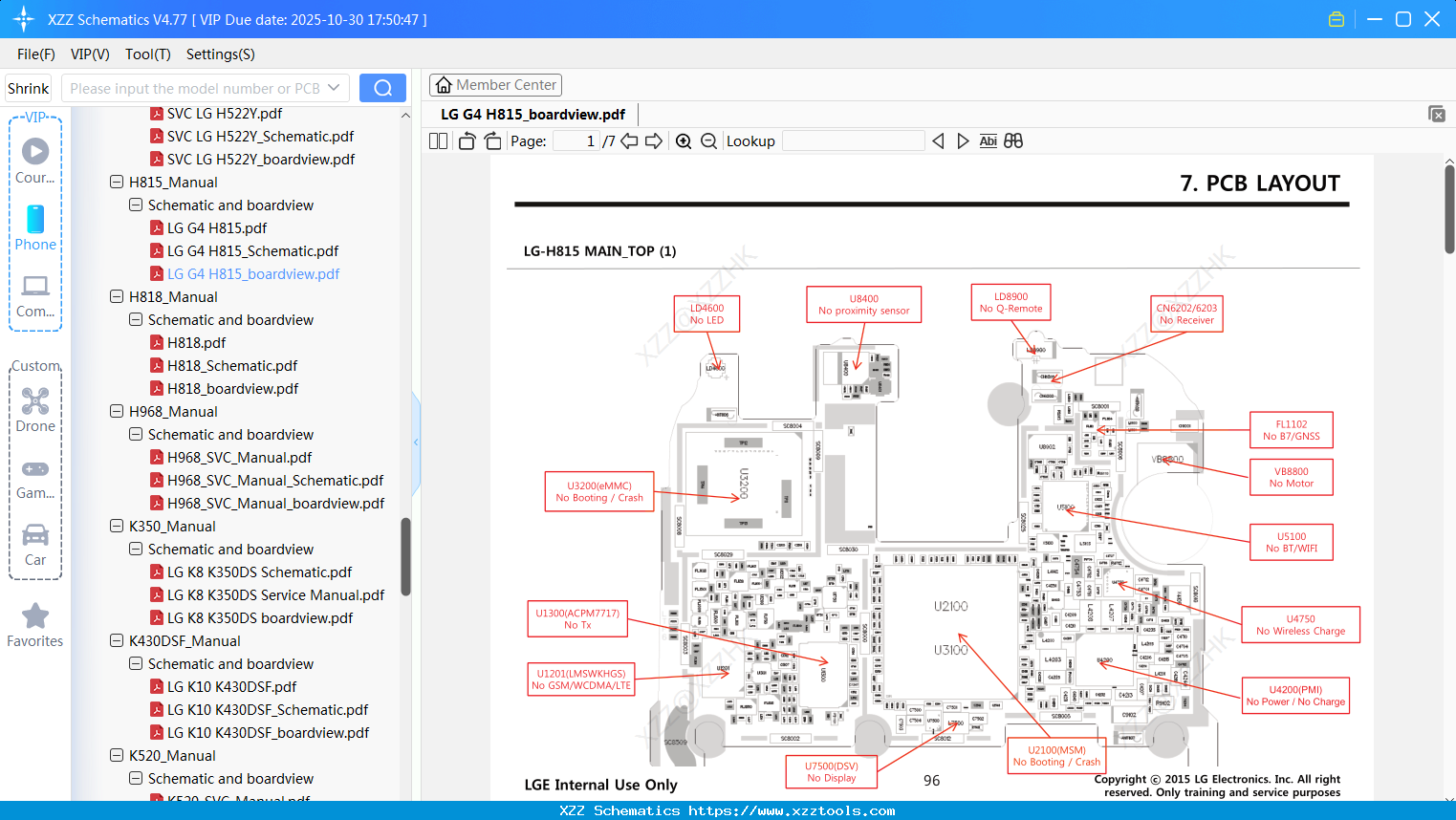
Task: Open the Courses section in the VIP sidebar
Action: coord(35,161)
